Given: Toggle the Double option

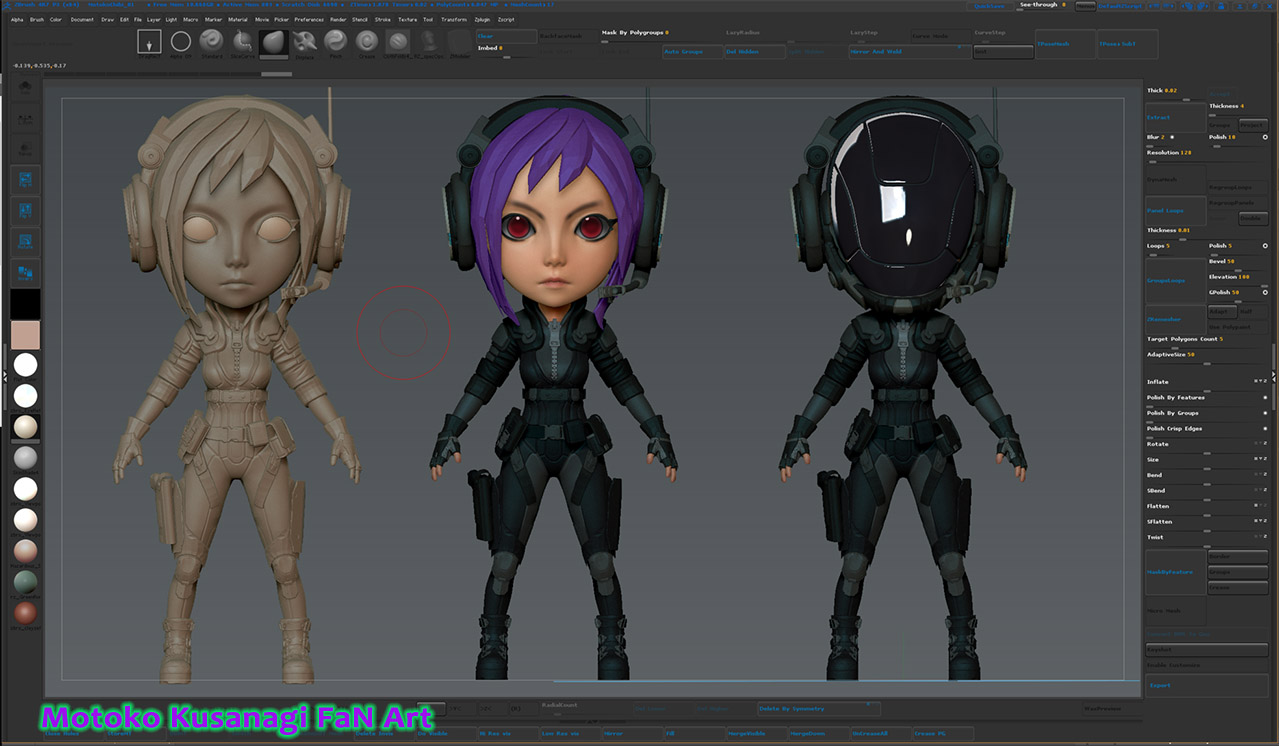Looking at the screenshot, I should [1253, 218].
